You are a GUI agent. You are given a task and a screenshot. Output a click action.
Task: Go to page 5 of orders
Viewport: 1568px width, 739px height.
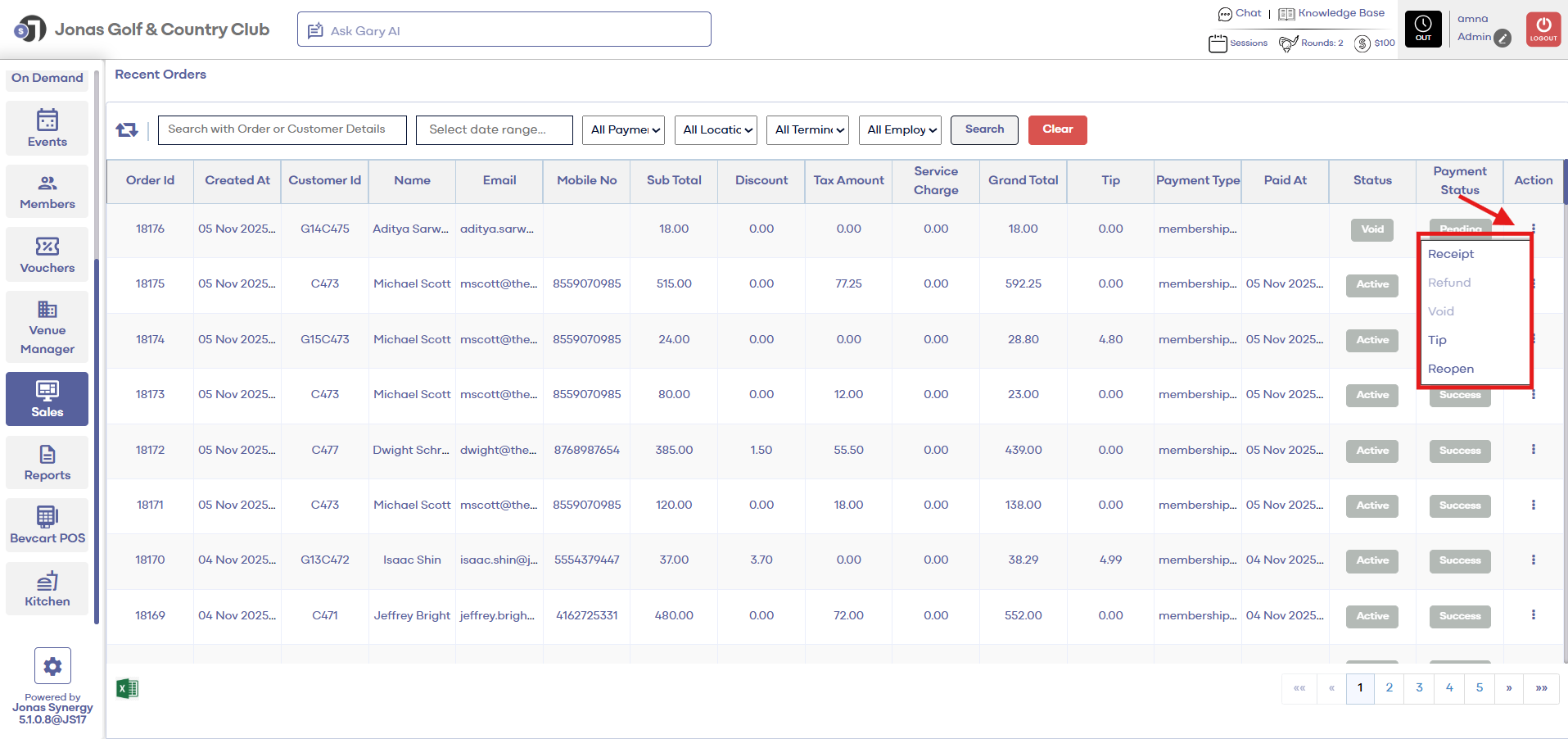[x=1480, y=688]
